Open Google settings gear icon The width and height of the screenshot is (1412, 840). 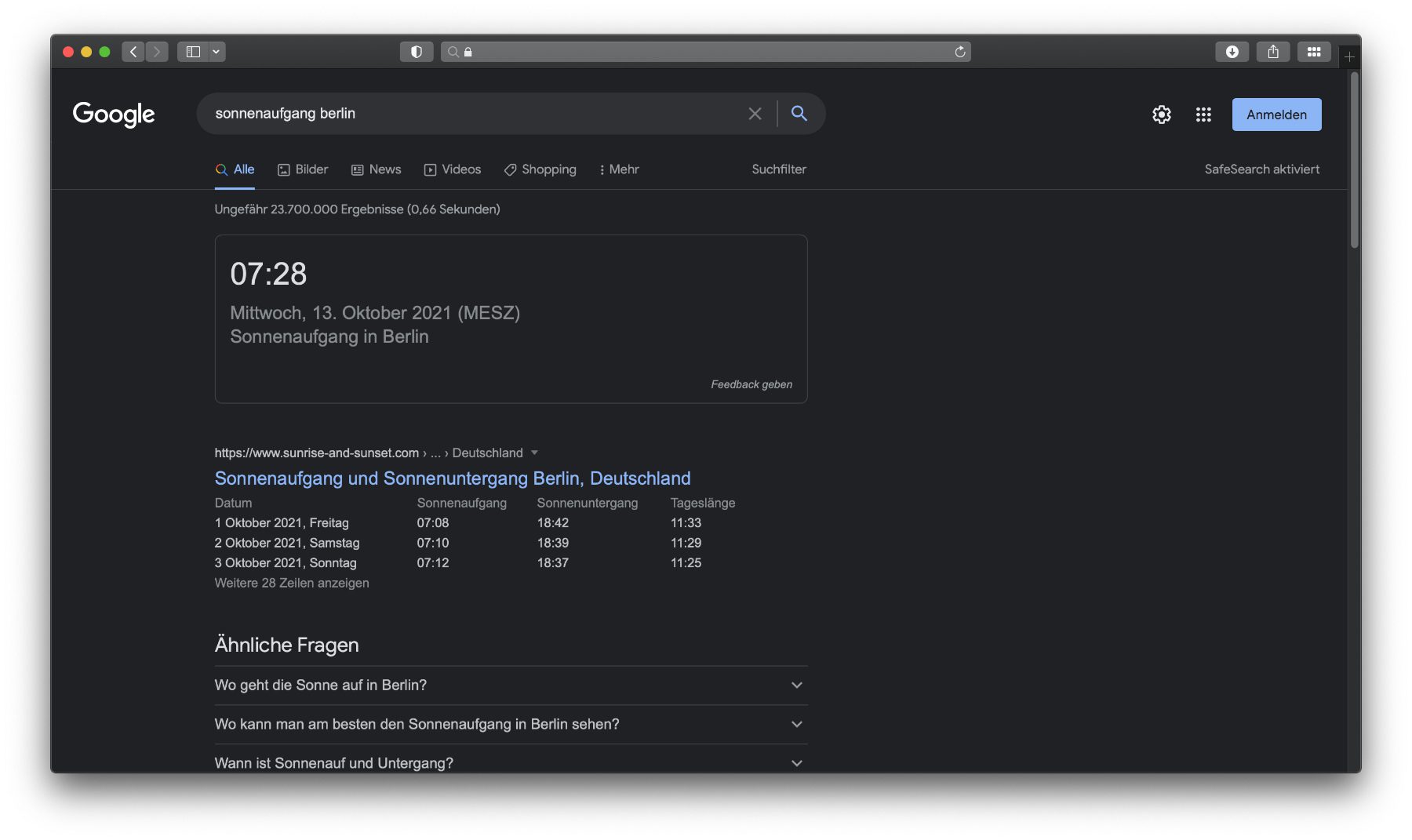pyautogui.click(x=1161, y=115)
